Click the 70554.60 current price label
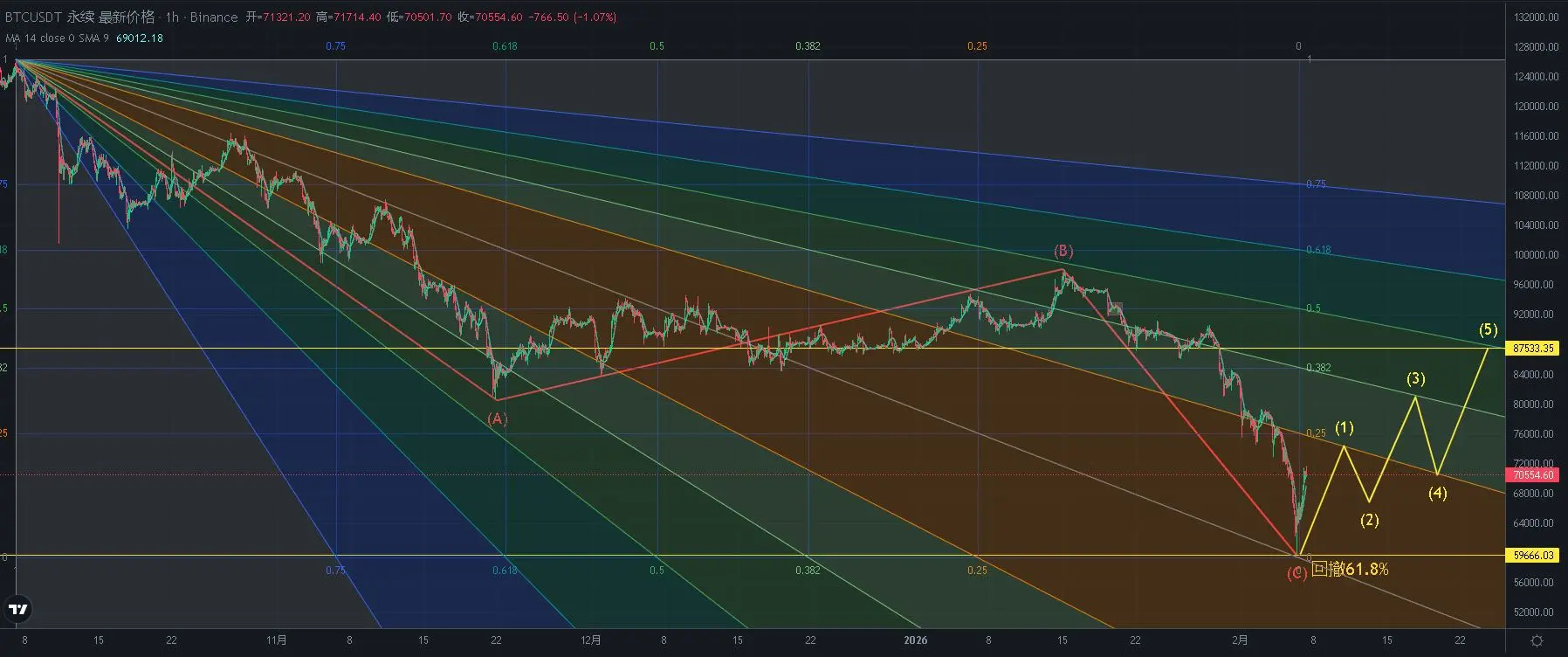1568x657 pixels. coord(1533,475)
